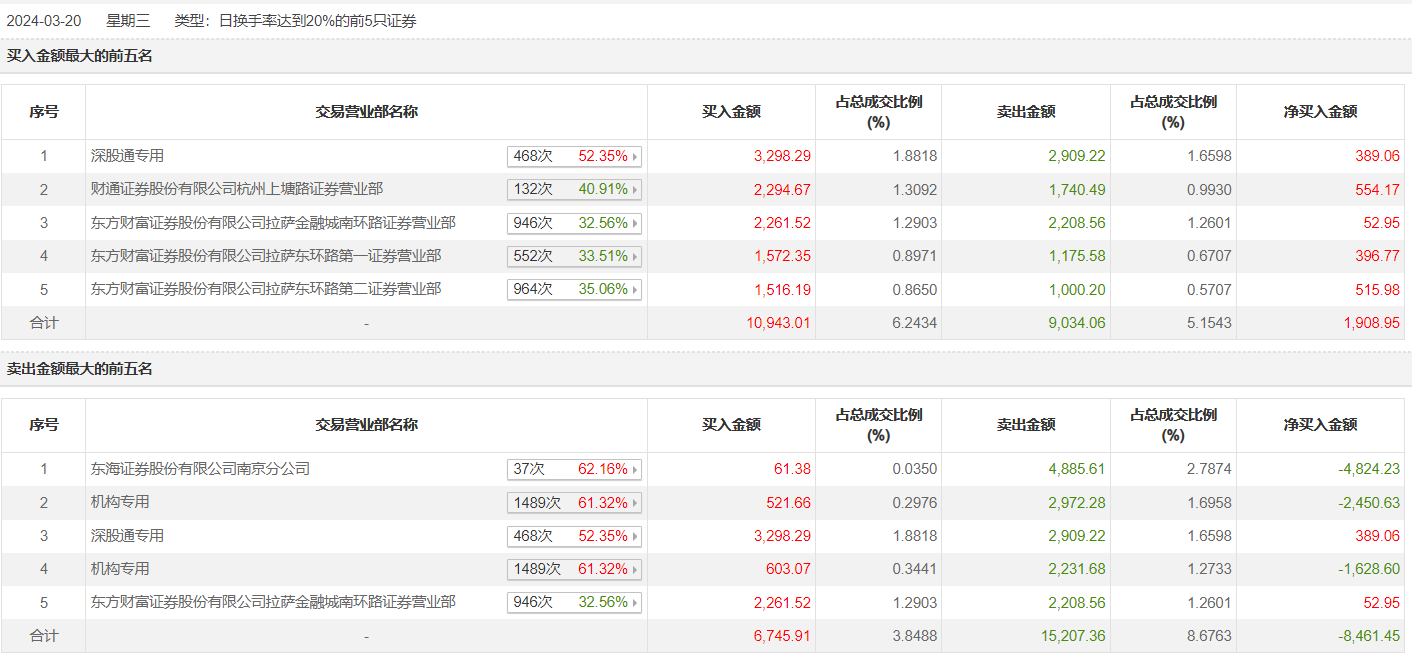1412x659 pixels.
Task: Open 946次 badge in bottom sell table
Action: pyautogui.click(x=573, y=603)
